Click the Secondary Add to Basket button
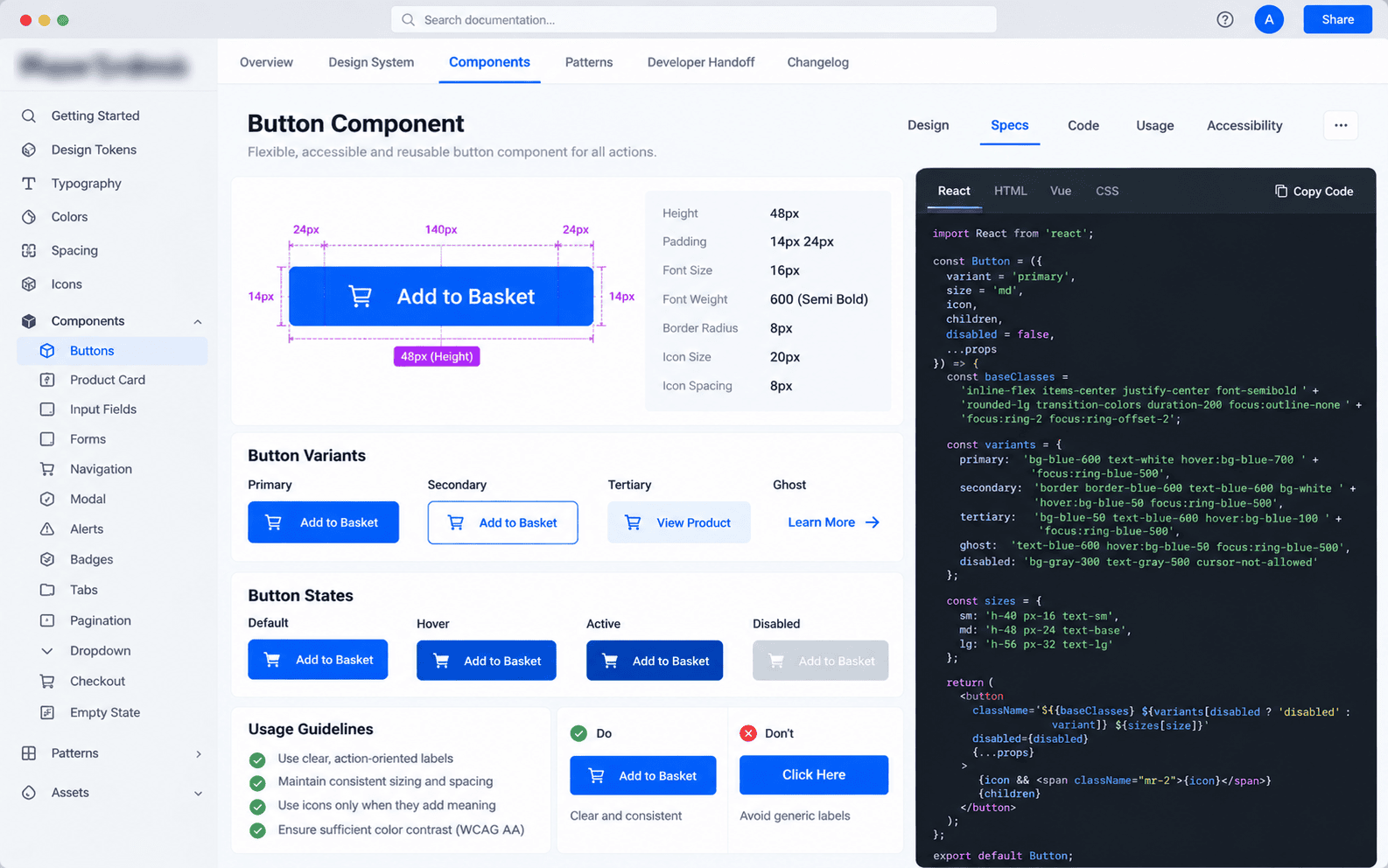Screen dimensions: 1388x868 pos(502,522)
